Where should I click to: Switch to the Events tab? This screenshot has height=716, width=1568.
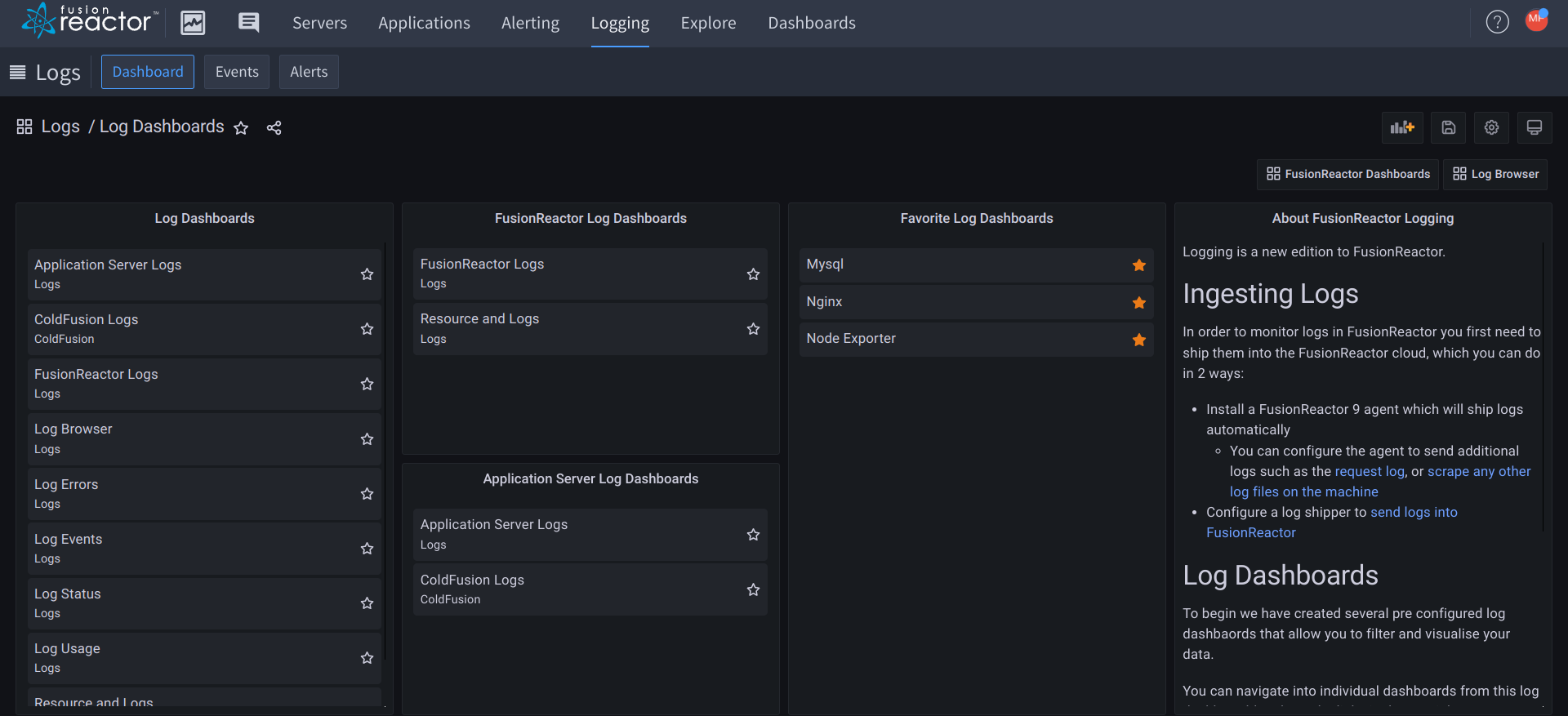237,72
